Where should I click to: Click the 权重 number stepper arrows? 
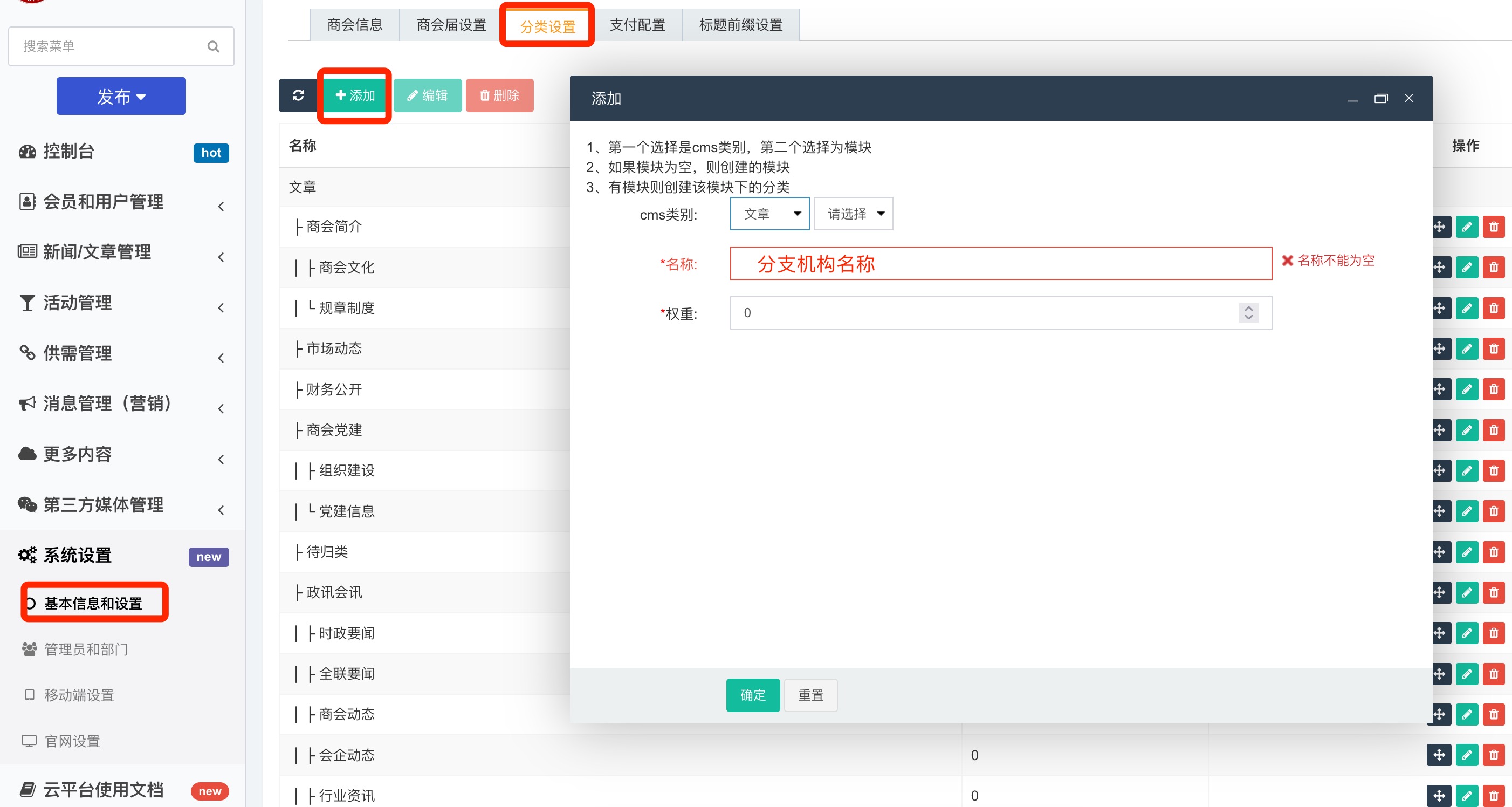[x=1248, y=312]
